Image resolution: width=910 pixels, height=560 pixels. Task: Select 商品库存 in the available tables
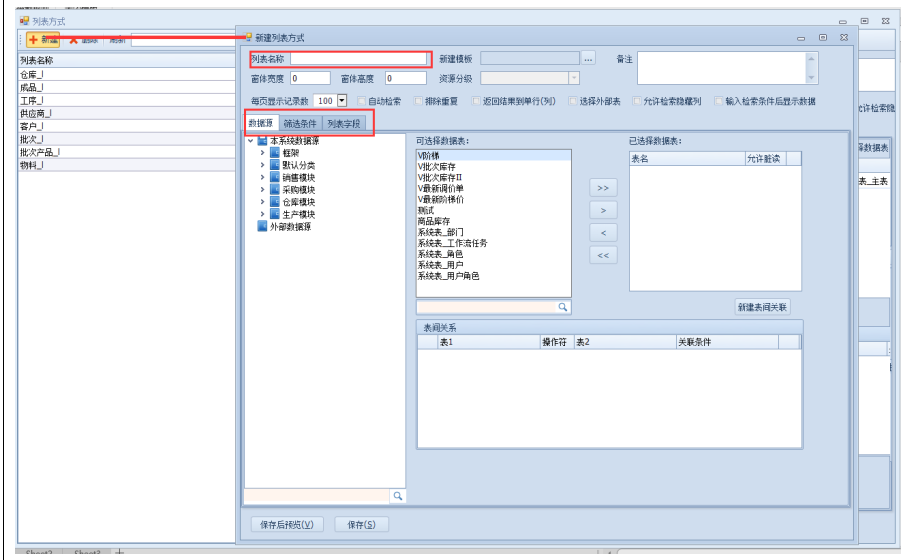coord(493,221)
